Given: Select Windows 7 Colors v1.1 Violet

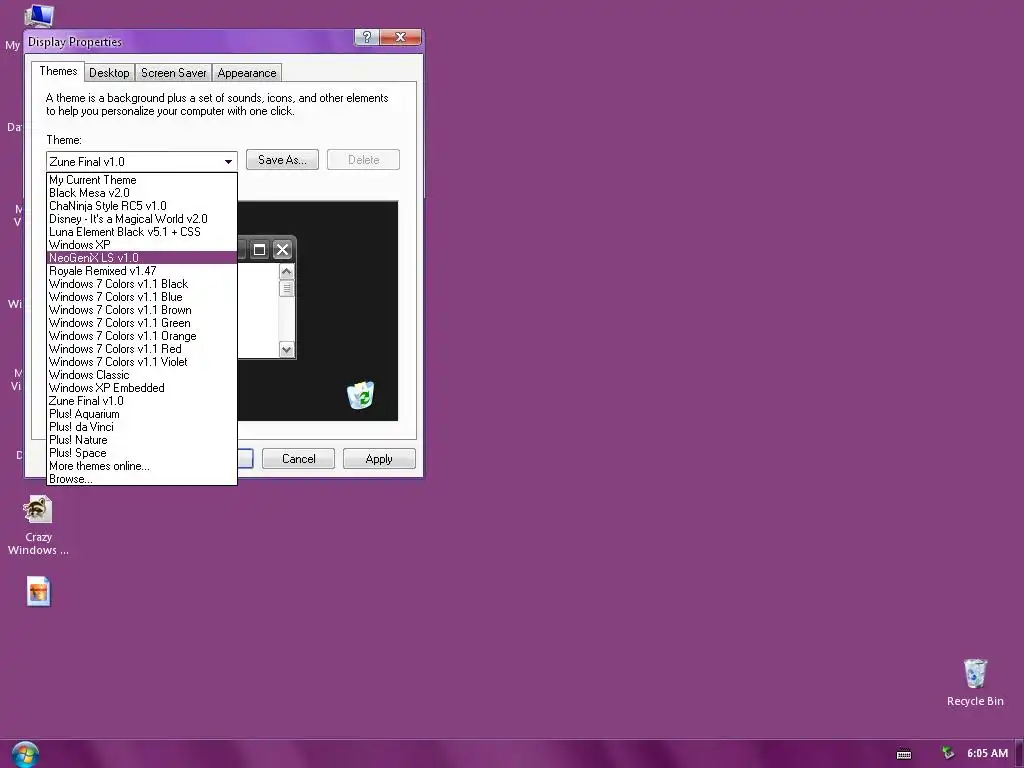Looking at the screenshot, I should pos(142,362).
